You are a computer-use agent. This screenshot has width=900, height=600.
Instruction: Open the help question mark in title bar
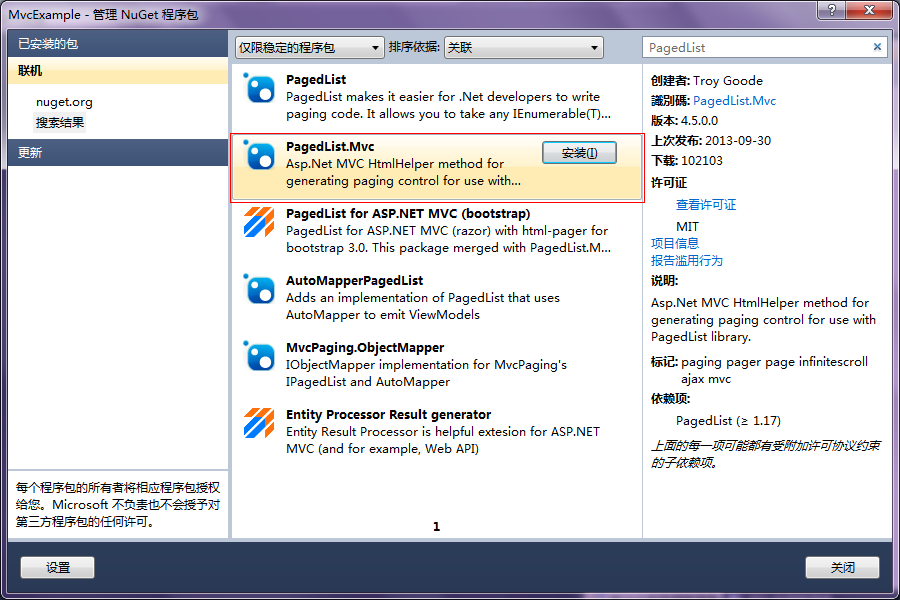click(x=831, y=9)
